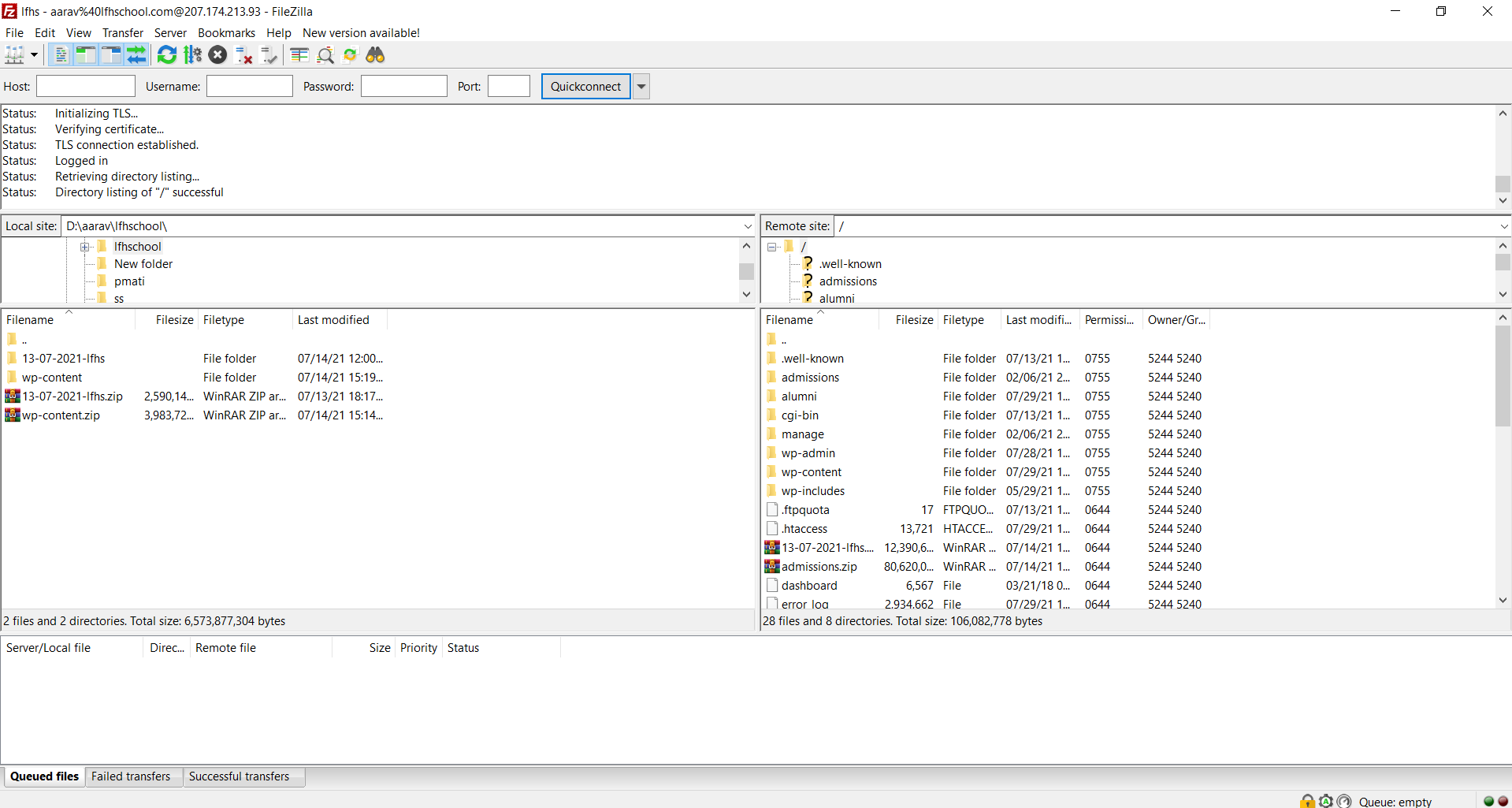
Task: Click the remote file list vertical scrollbar
Action: click(x=1503, y=458)
